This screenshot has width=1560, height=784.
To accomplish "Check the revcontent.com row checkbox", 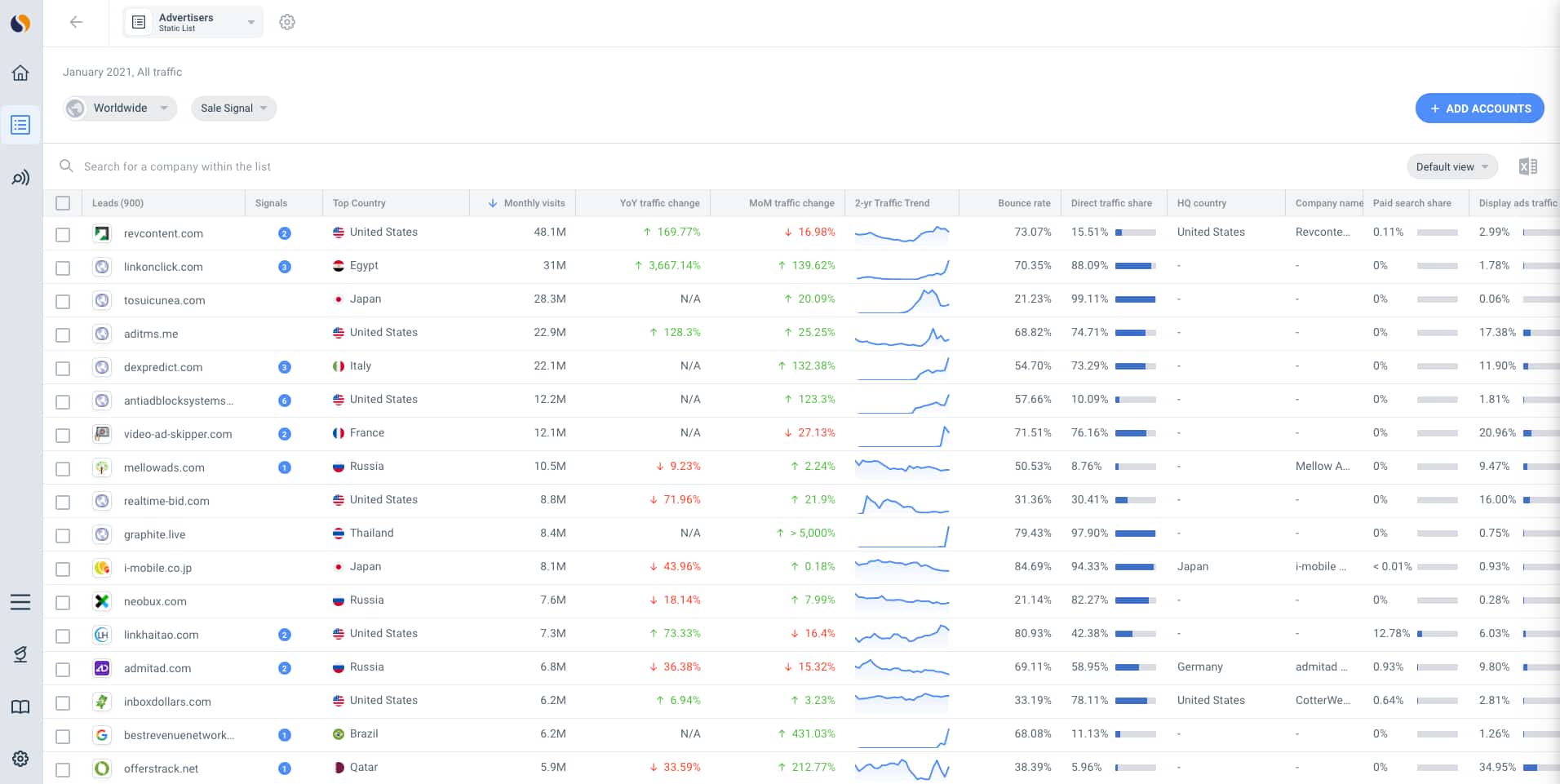I will (x=63, y=234).
